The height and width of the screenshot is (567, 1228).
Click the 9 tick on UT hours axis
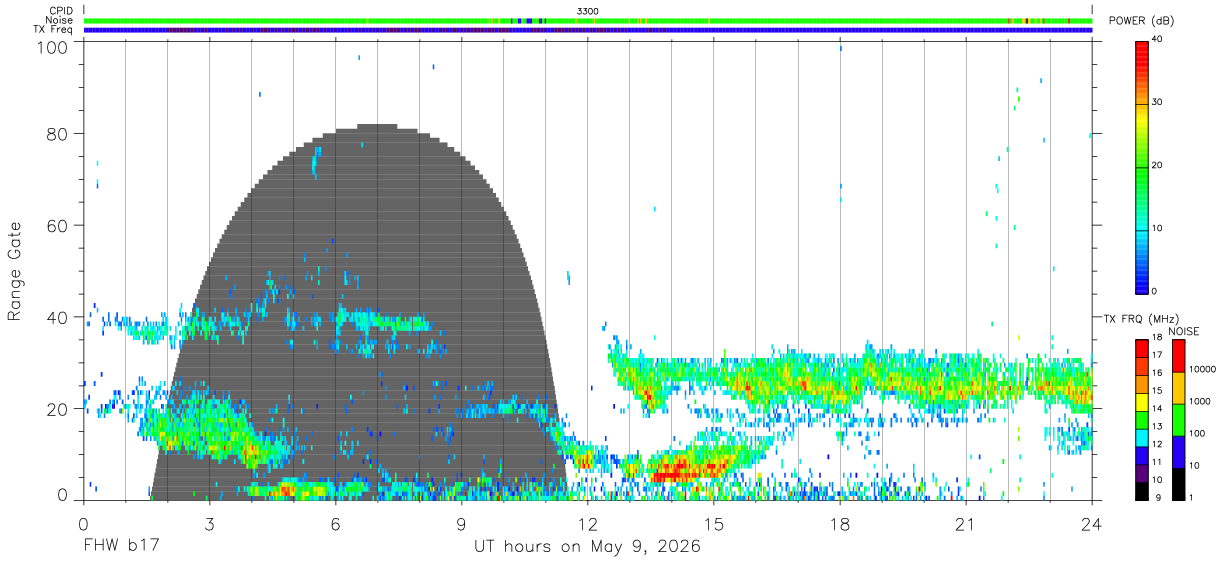(461, 525)
